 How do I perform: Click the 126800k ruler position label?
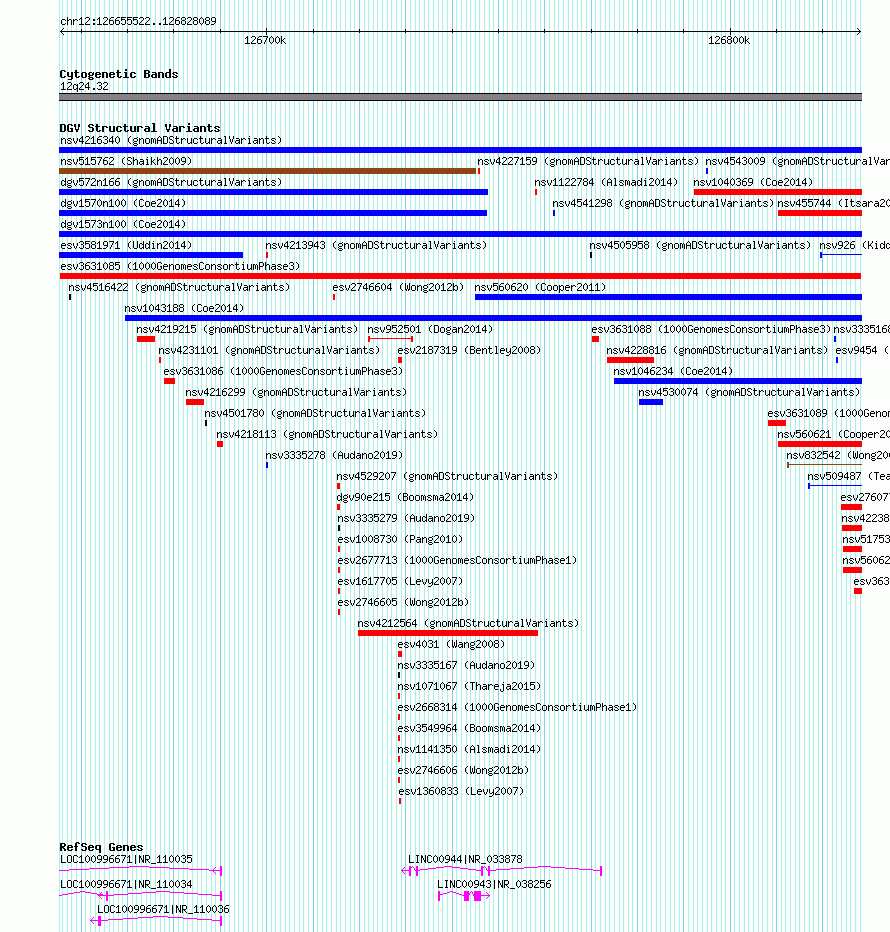coord(729,40)
